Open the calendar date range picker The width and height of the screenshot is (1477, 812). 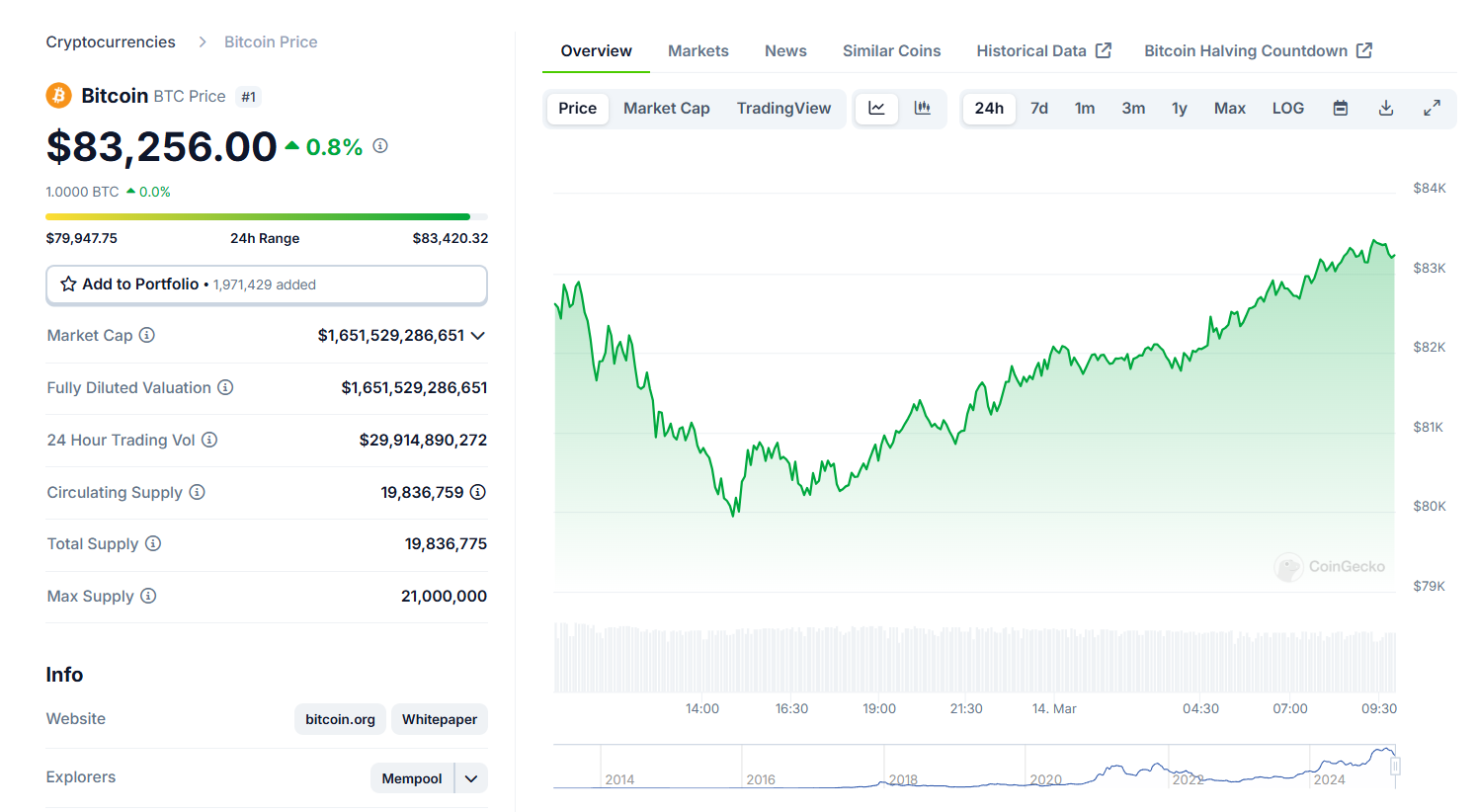1341,109
